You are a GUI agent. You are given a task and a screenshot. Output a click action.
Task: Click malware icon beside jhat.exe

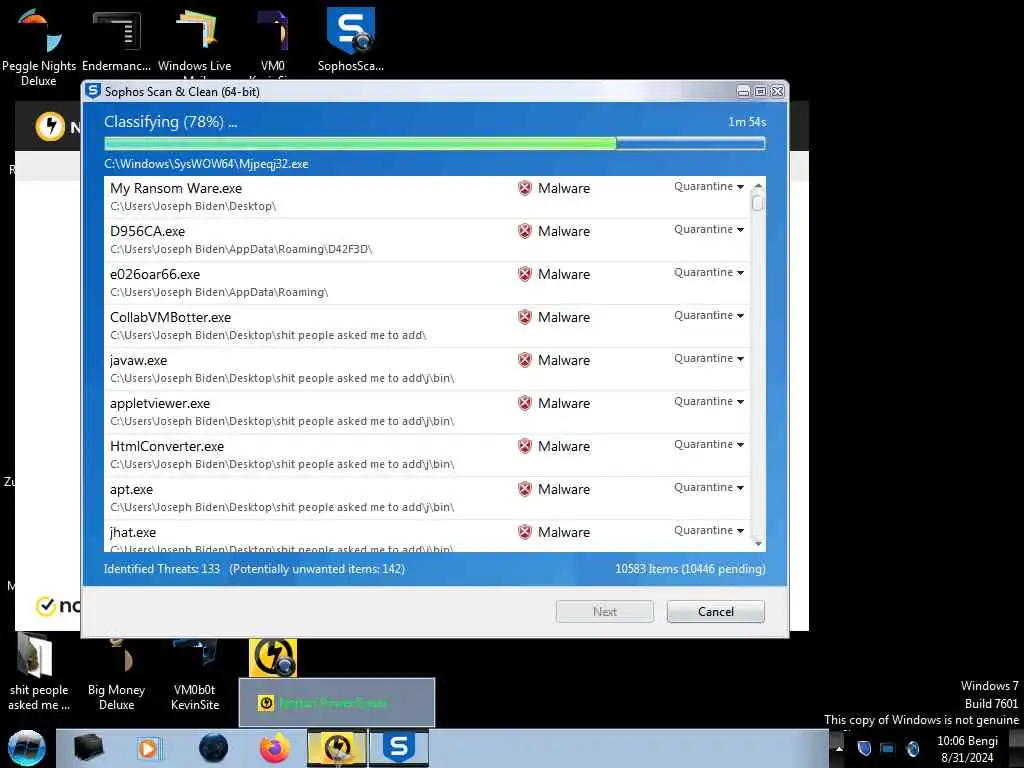524,533
